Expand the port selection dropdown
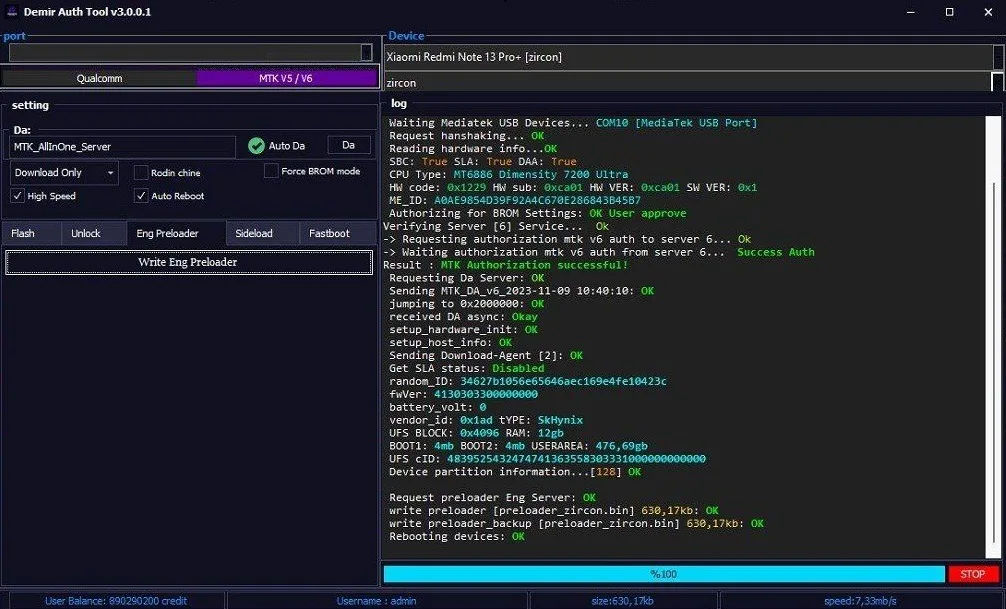 (x=366, y=52)
